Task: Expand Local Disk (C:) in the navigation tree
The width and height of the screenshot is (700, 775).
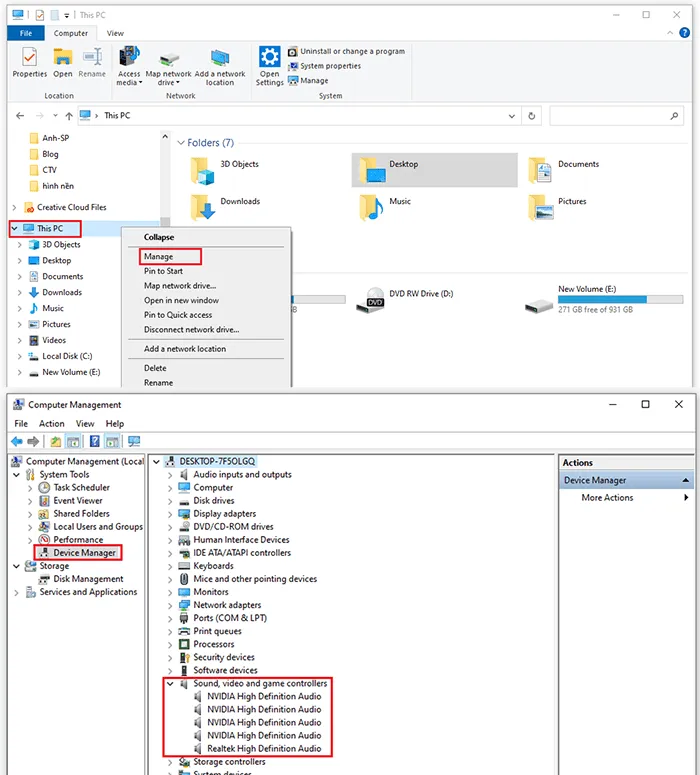Action: pos(20,356)
